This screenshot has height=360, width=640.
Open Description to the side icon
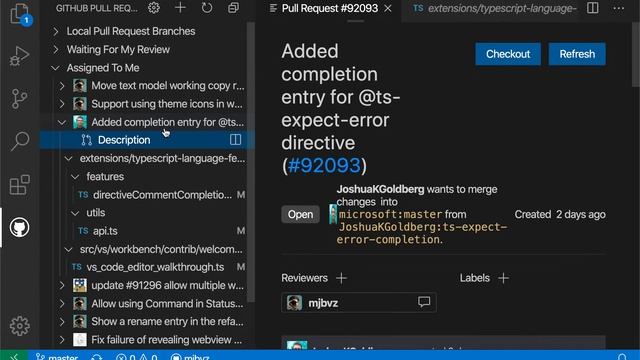pyautogui.click(x=236, y=140)
